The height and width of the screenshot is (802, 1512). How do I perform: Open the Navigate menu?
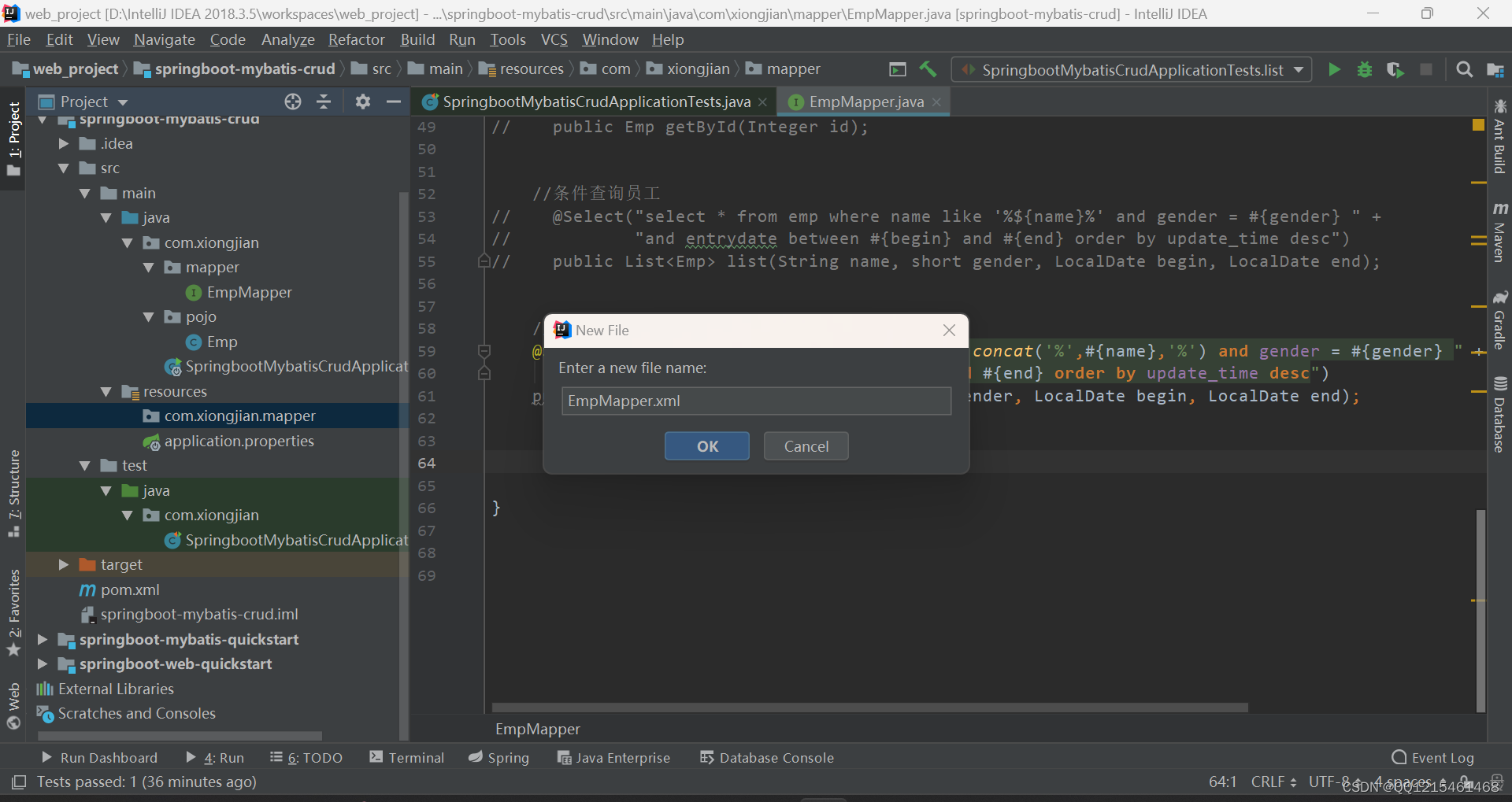[165, 39]
